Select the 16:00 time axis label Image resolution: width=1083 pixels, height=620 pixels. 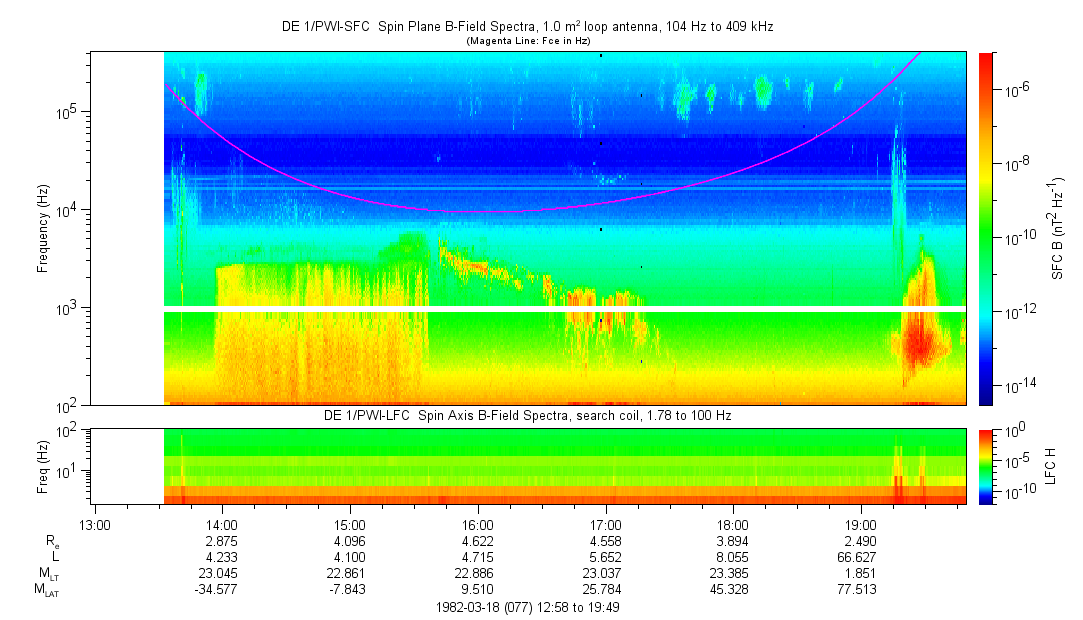point(478,524)
